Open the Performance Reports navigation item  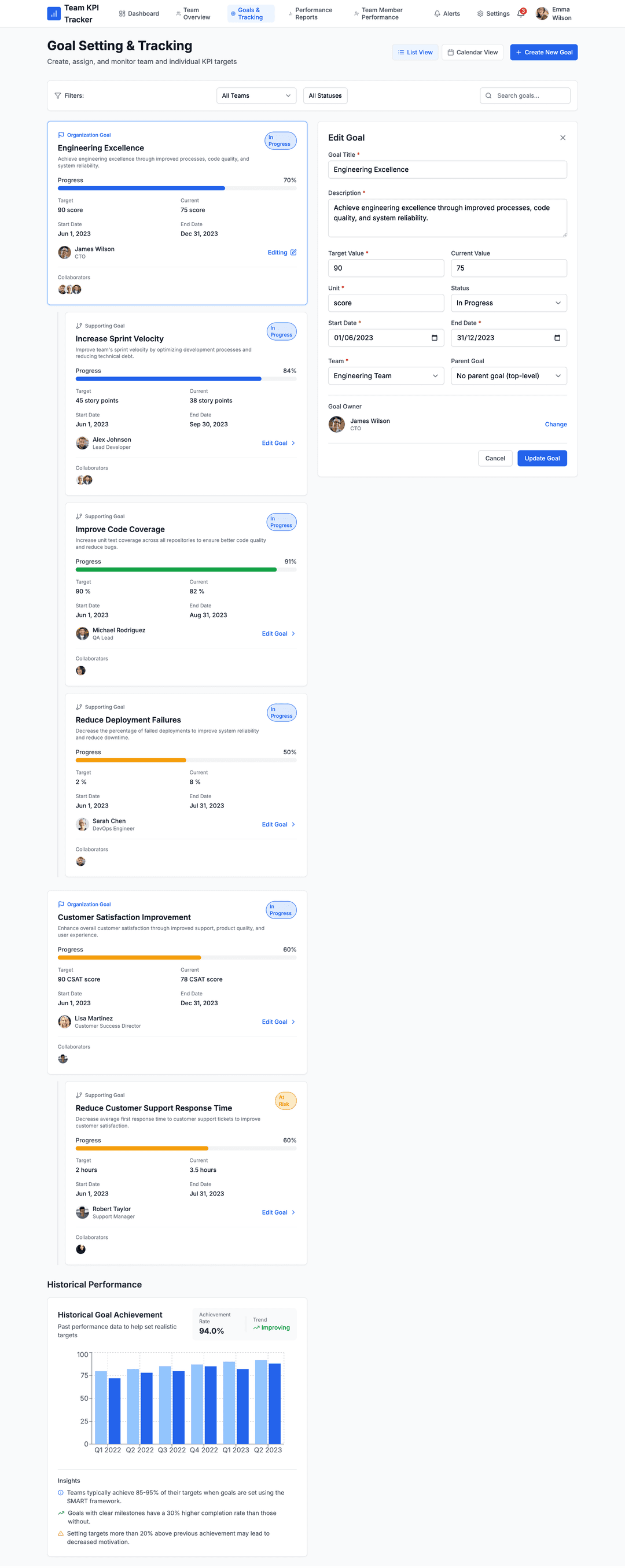click(311, 13)
